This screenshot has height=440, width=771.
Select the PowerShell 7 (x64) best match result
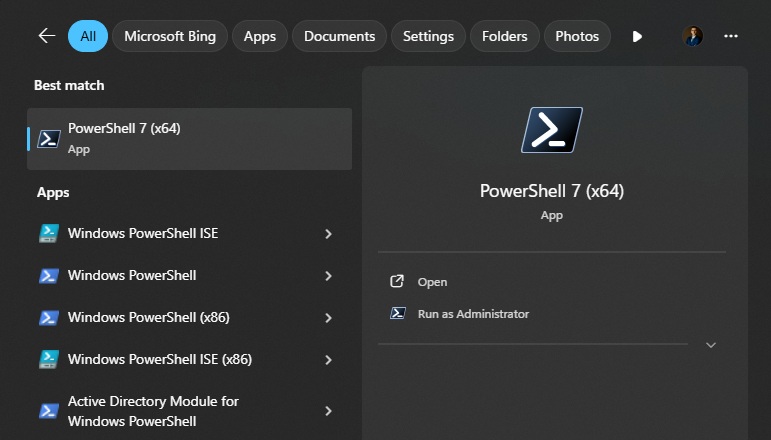189,139
